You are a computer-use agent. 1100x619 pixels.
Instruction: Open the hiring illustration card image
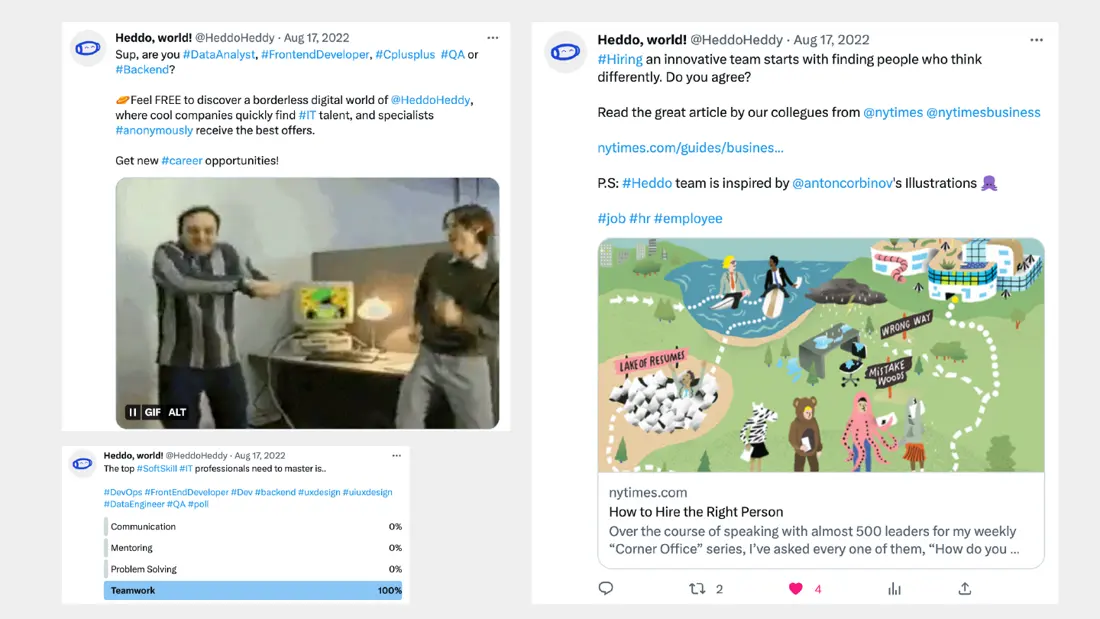click(x=821, y=355)
